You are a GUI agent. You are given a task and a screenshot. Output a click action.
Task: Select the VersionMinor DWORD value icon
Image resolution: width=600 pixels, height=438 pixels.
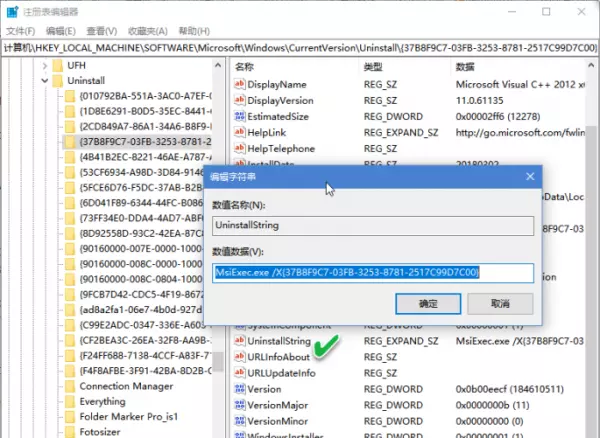pos(240,421)
